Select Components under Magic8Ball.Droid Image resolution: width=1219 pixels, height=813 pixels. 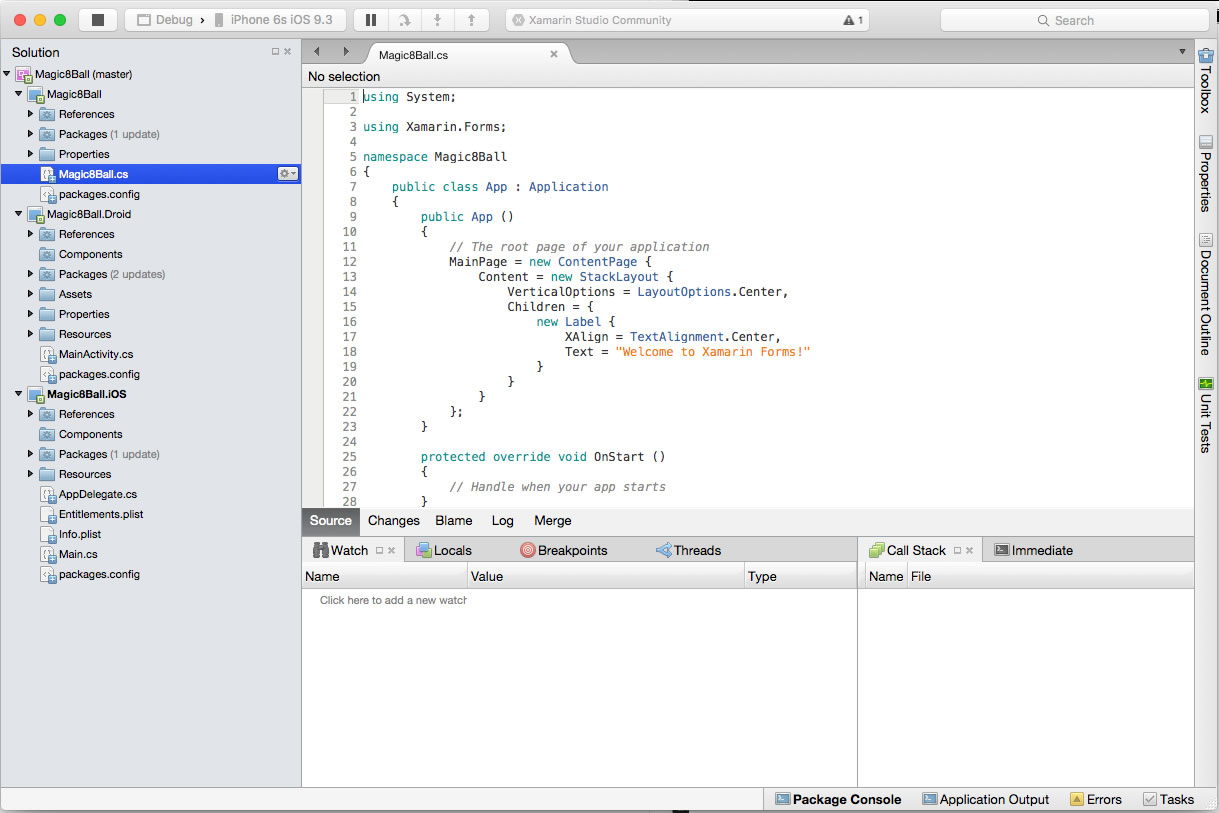click(x=90, y=254)
